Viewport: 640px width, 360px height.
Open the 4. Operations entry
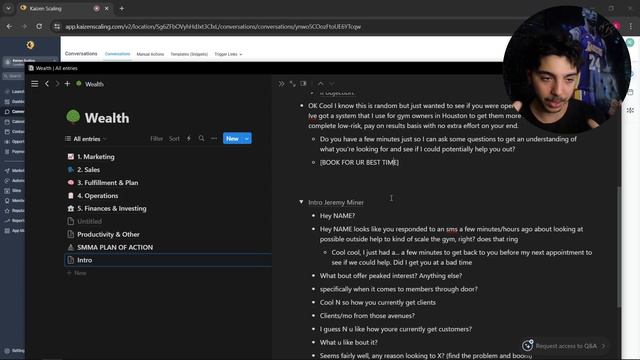[x=98, y=196]
